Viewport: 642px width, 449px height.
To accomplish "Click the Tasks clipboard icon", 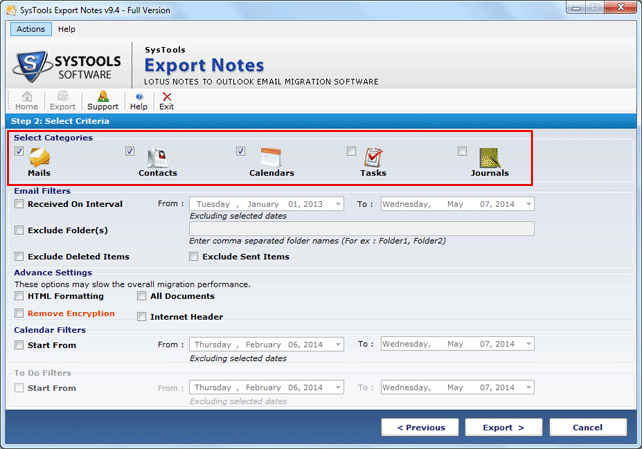I will pyautogui.click(x=373, y=158).
